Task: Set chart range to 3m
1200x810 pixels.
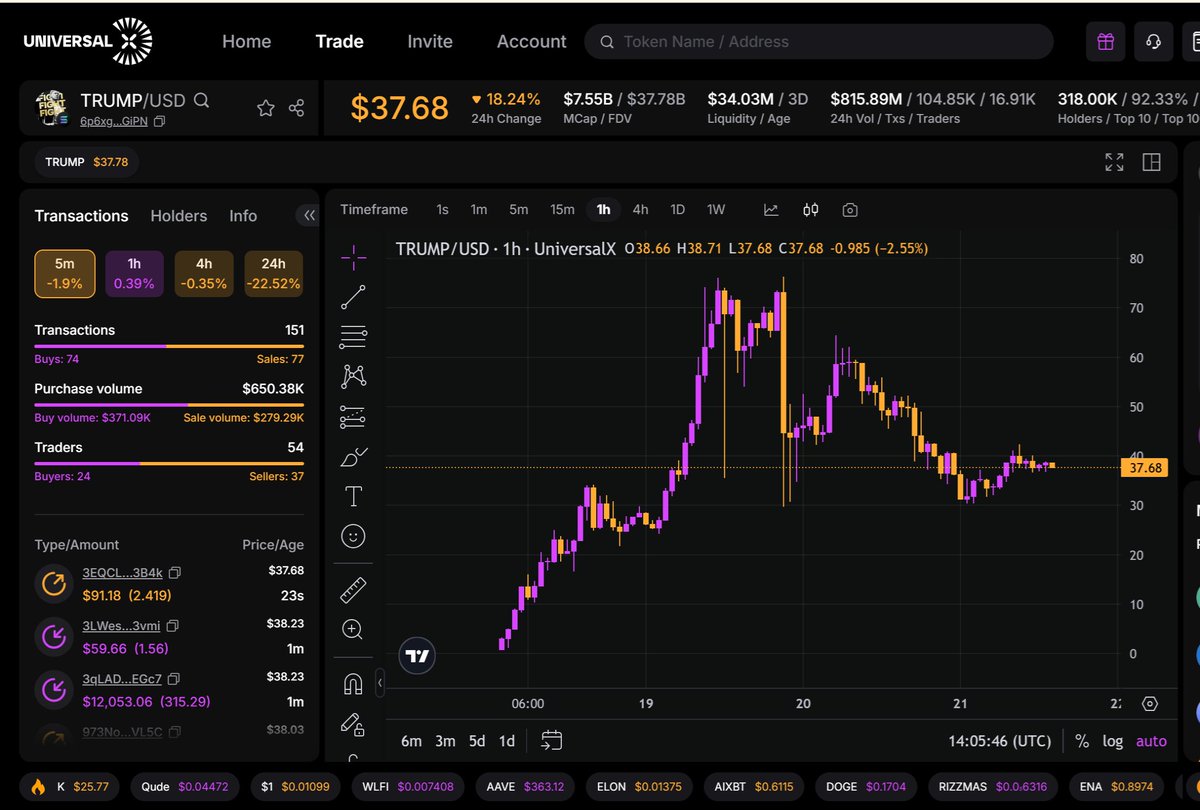Action: click(x=445, y=741)
